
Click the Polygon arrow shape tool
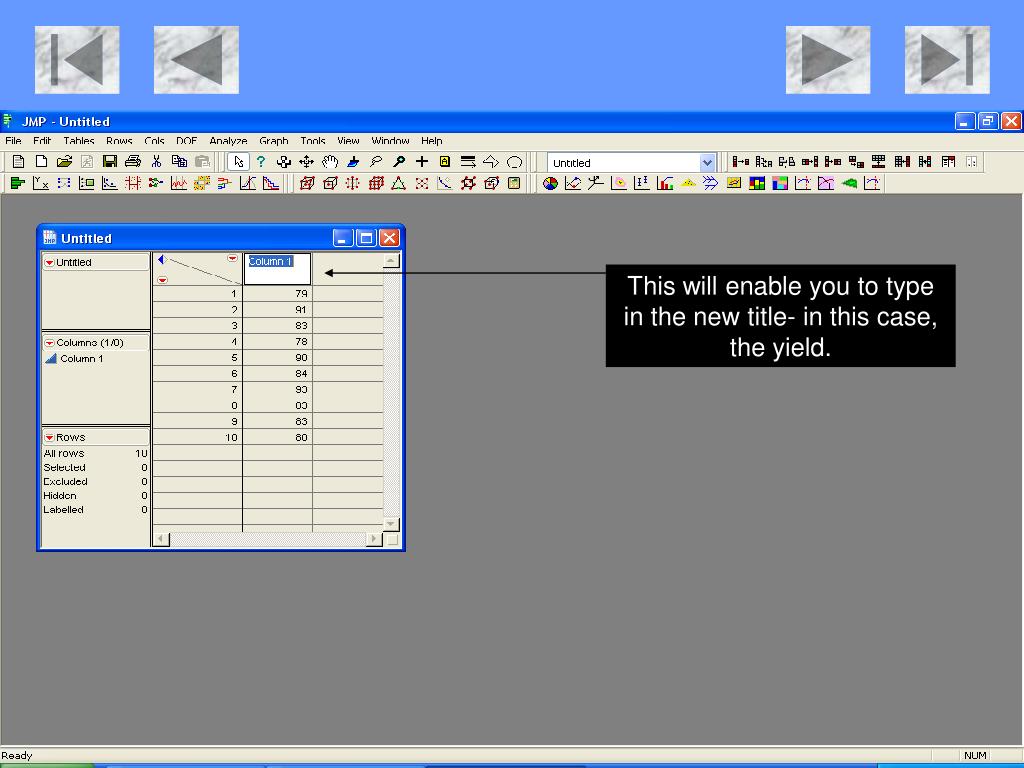coord(491,161)
